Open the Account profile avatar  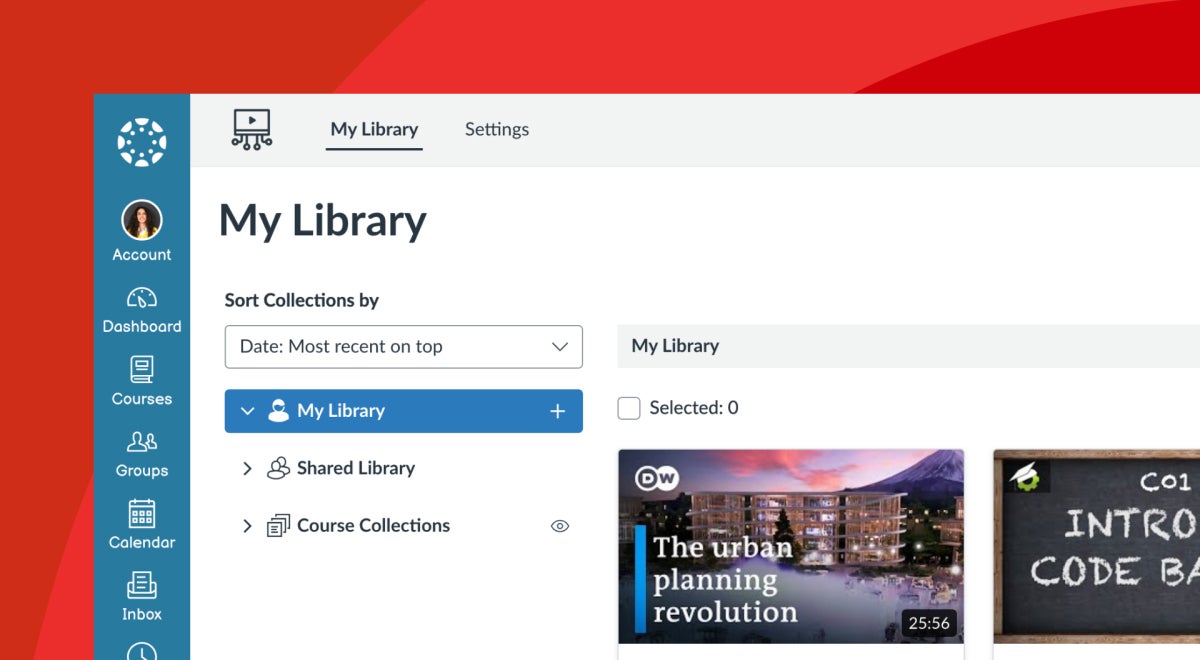(142, 220)
